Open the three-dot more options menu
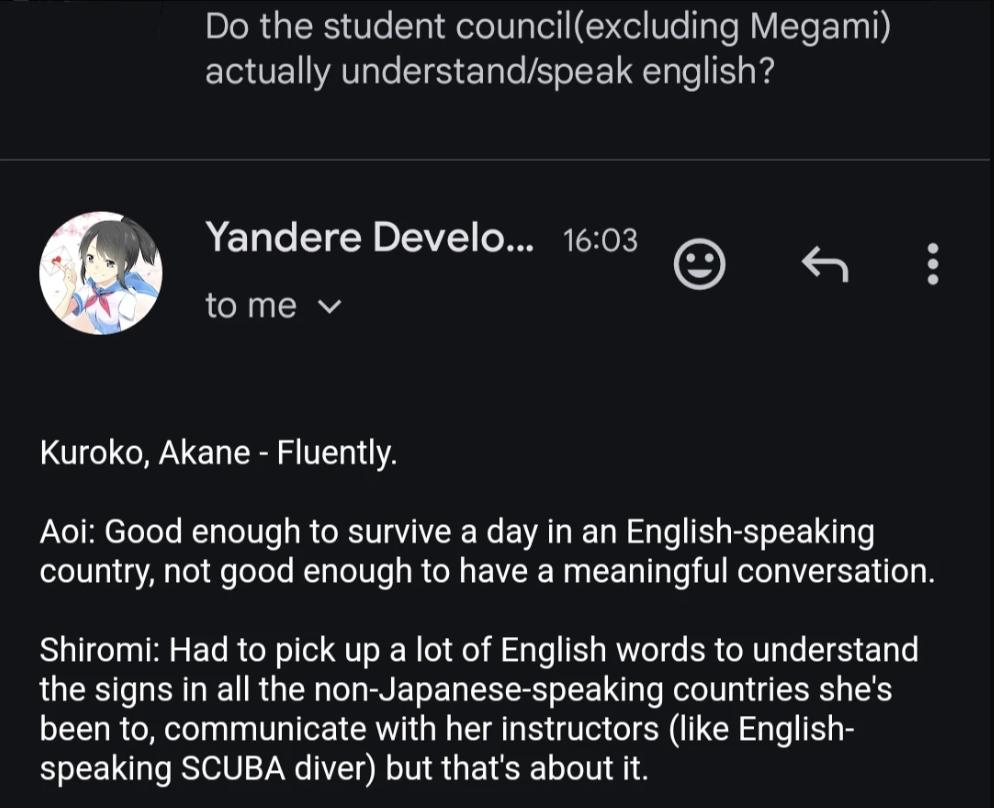The width and height of the screenshot is (994, 808). coord(932,264)
